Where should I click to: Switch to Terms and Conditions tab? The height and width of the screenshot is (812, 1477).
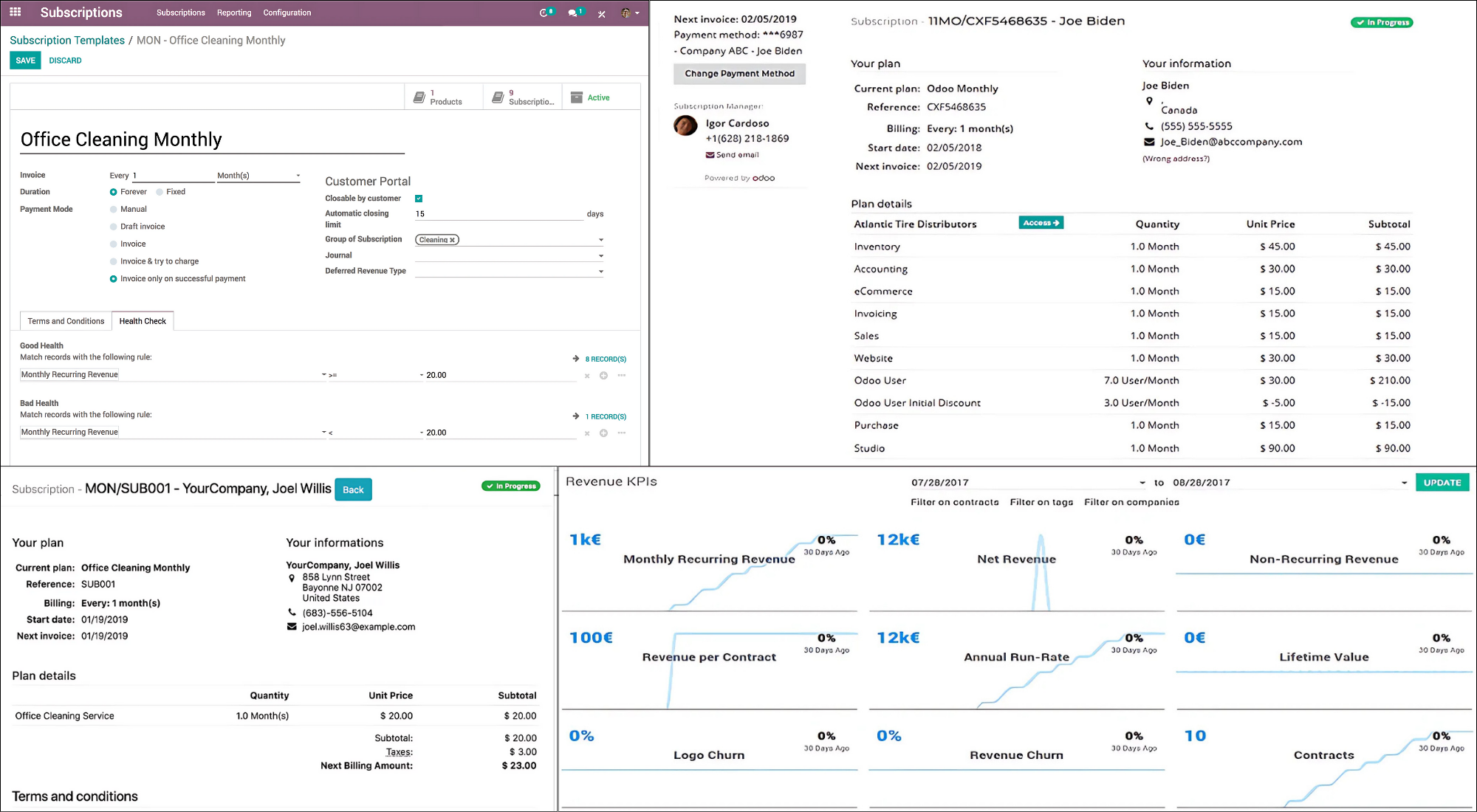click(66, 321)
